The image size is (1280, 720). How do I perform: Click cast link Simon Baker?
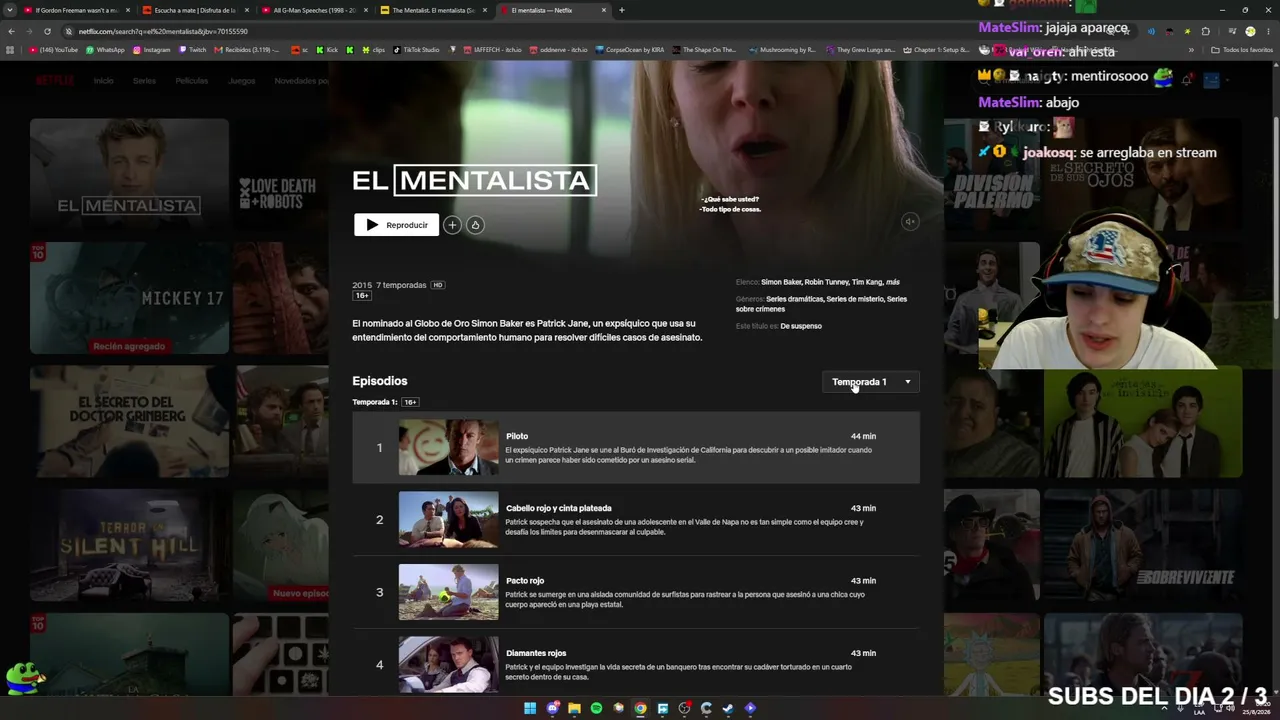click(781, 282)
